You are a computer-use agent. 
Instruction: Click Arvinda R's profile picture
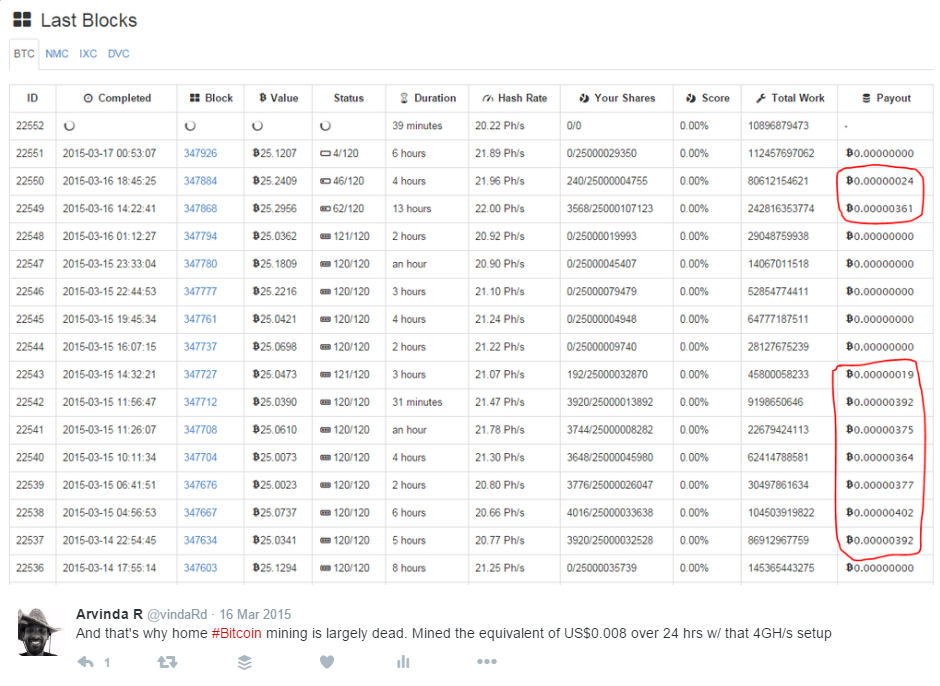pyautogui.click(x=40, y=631)
